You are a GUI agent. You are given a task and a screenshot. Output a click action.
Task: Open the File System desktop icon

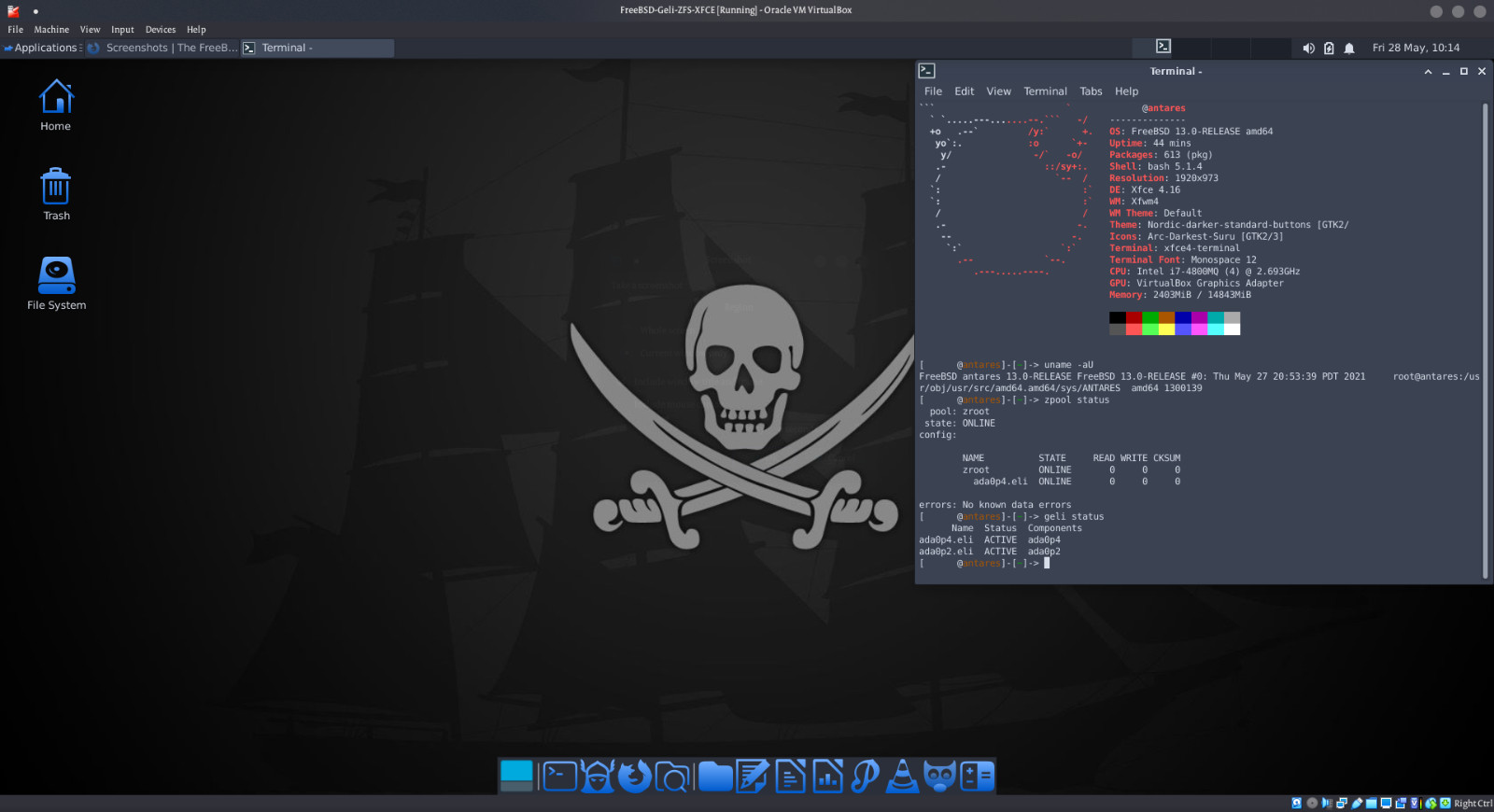coord(56,284)
